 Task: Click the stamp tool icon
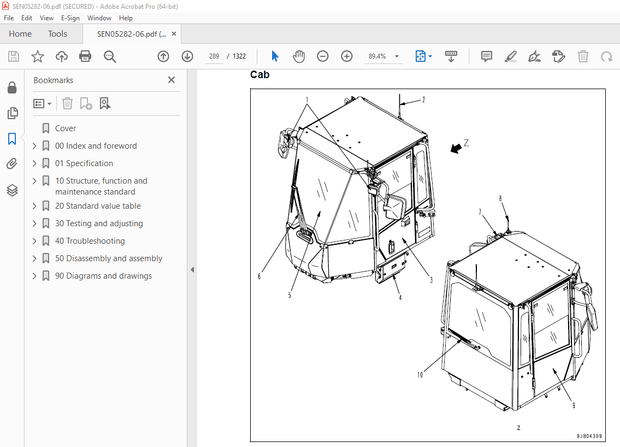pos(559,57)
